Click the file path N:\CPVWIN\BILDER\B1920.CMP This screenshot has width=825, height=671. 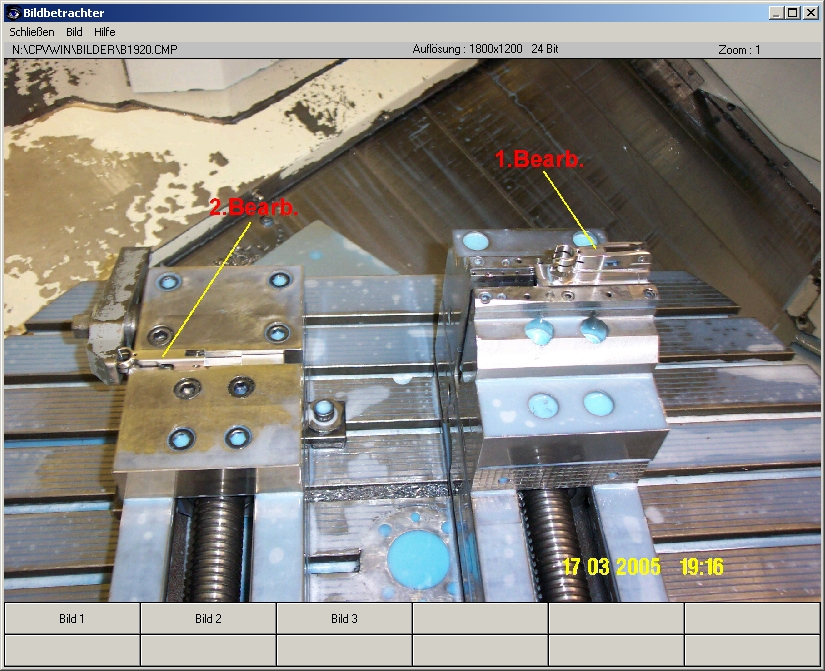[x=94, y=49]
